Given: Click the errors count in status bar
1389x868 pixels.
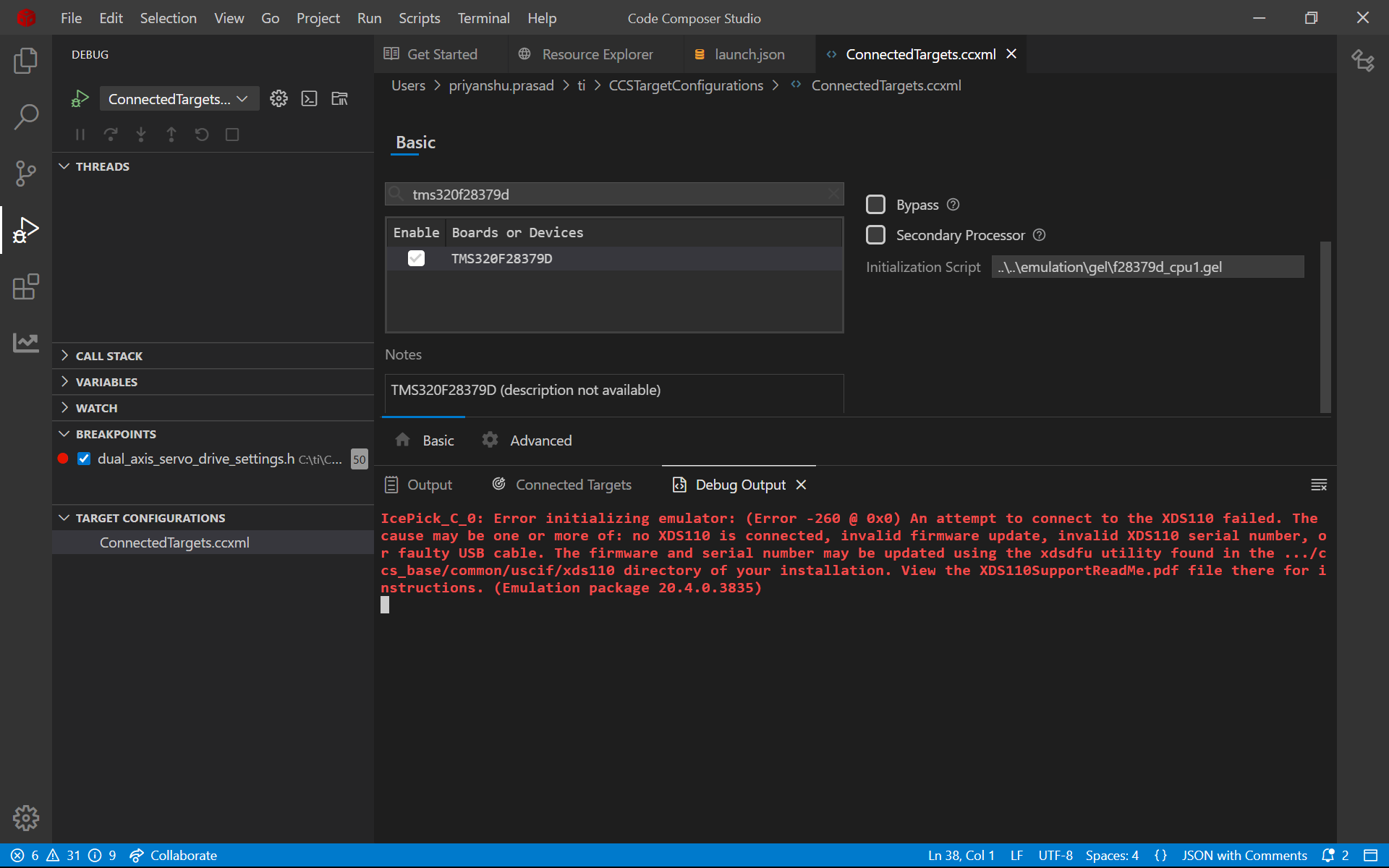Looking at the screenshot, I should point(25,855).
